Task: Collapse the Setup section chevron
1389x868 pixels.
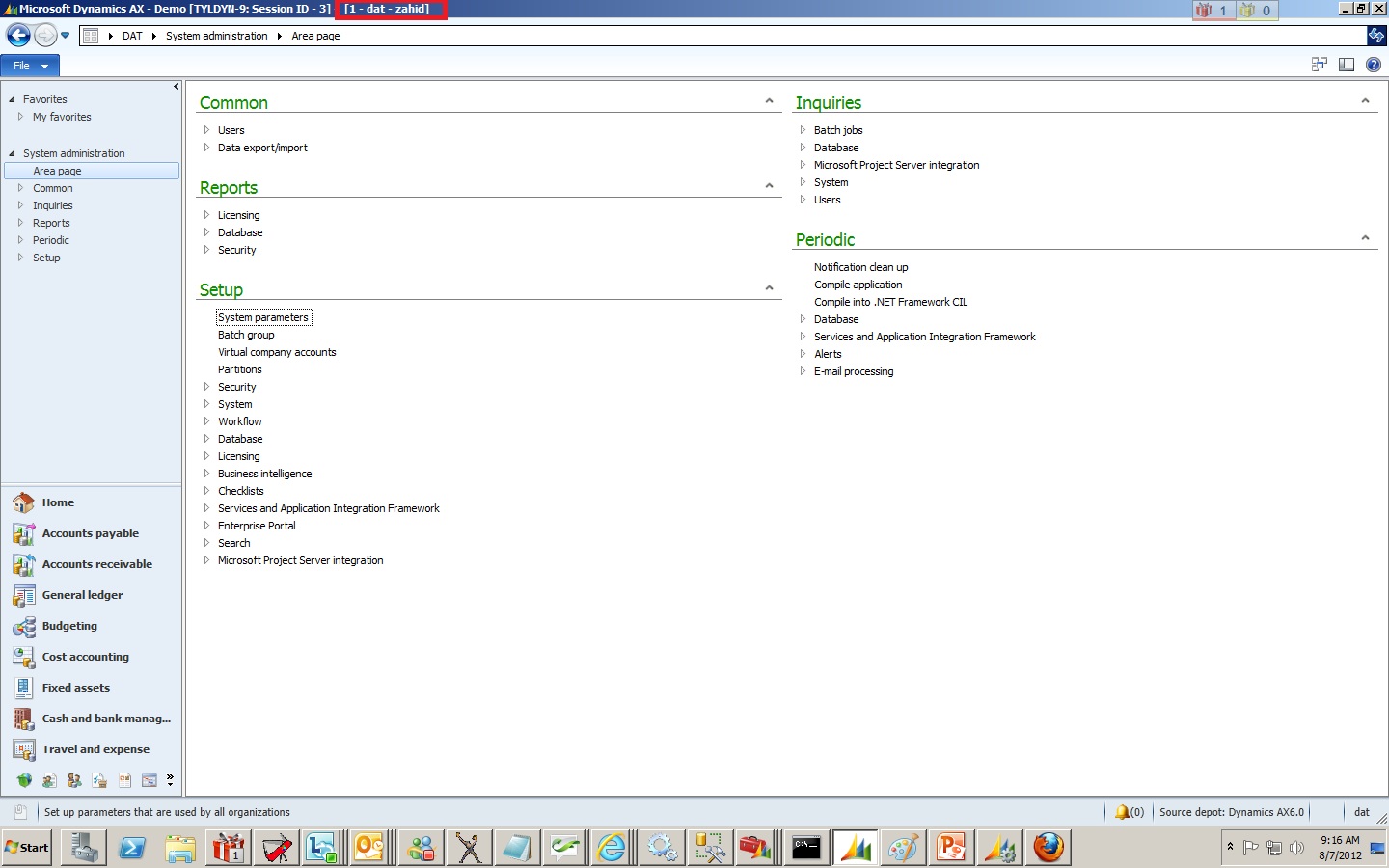Action: [x=769, y=287]
